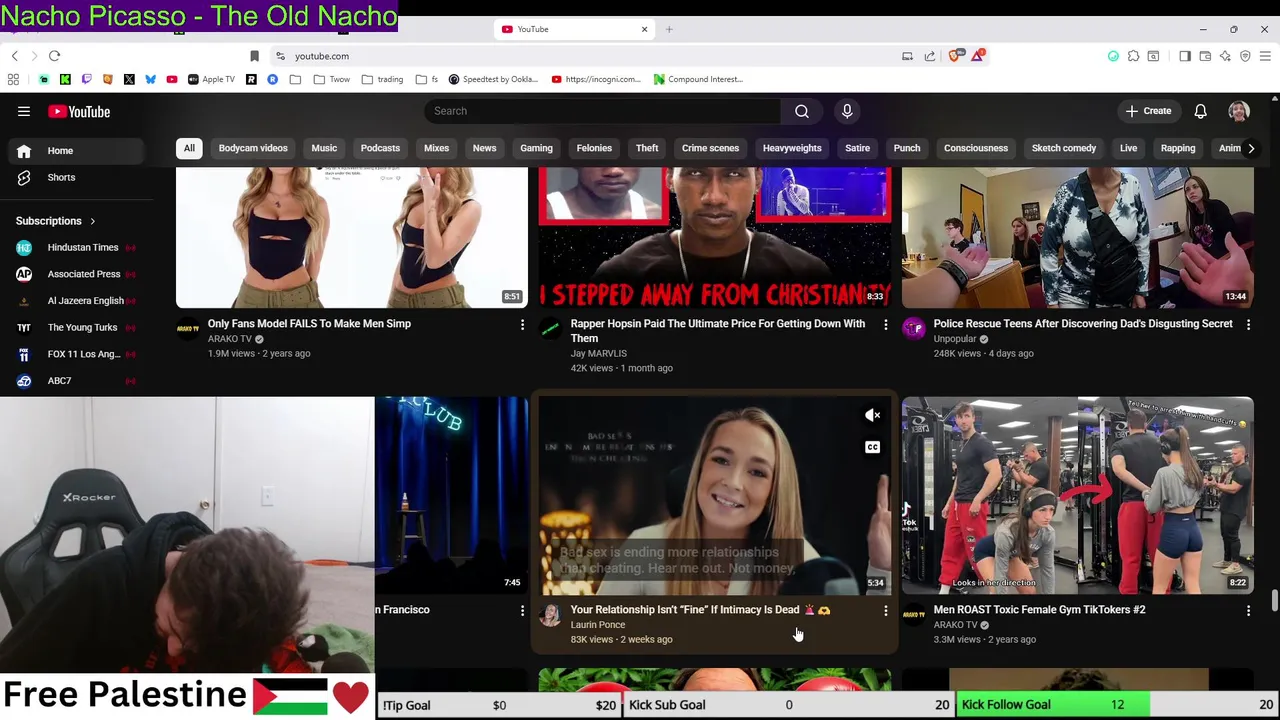Select the All filter chip
The height and width of the screenshot is (720, 1280).
point(189,148)
